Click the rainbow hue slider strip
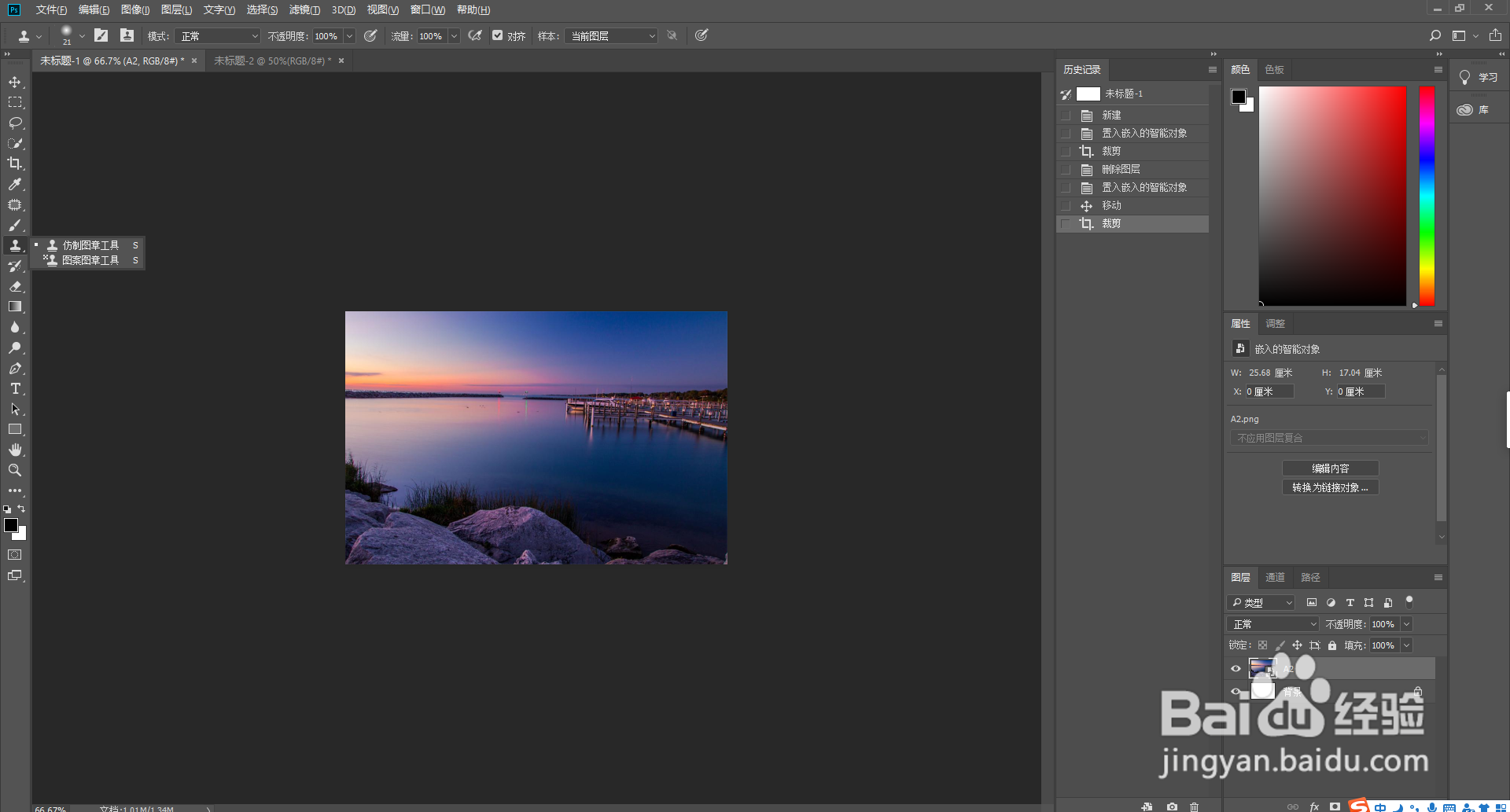Screen dimensions: 1510x812 pos(1427,197)
